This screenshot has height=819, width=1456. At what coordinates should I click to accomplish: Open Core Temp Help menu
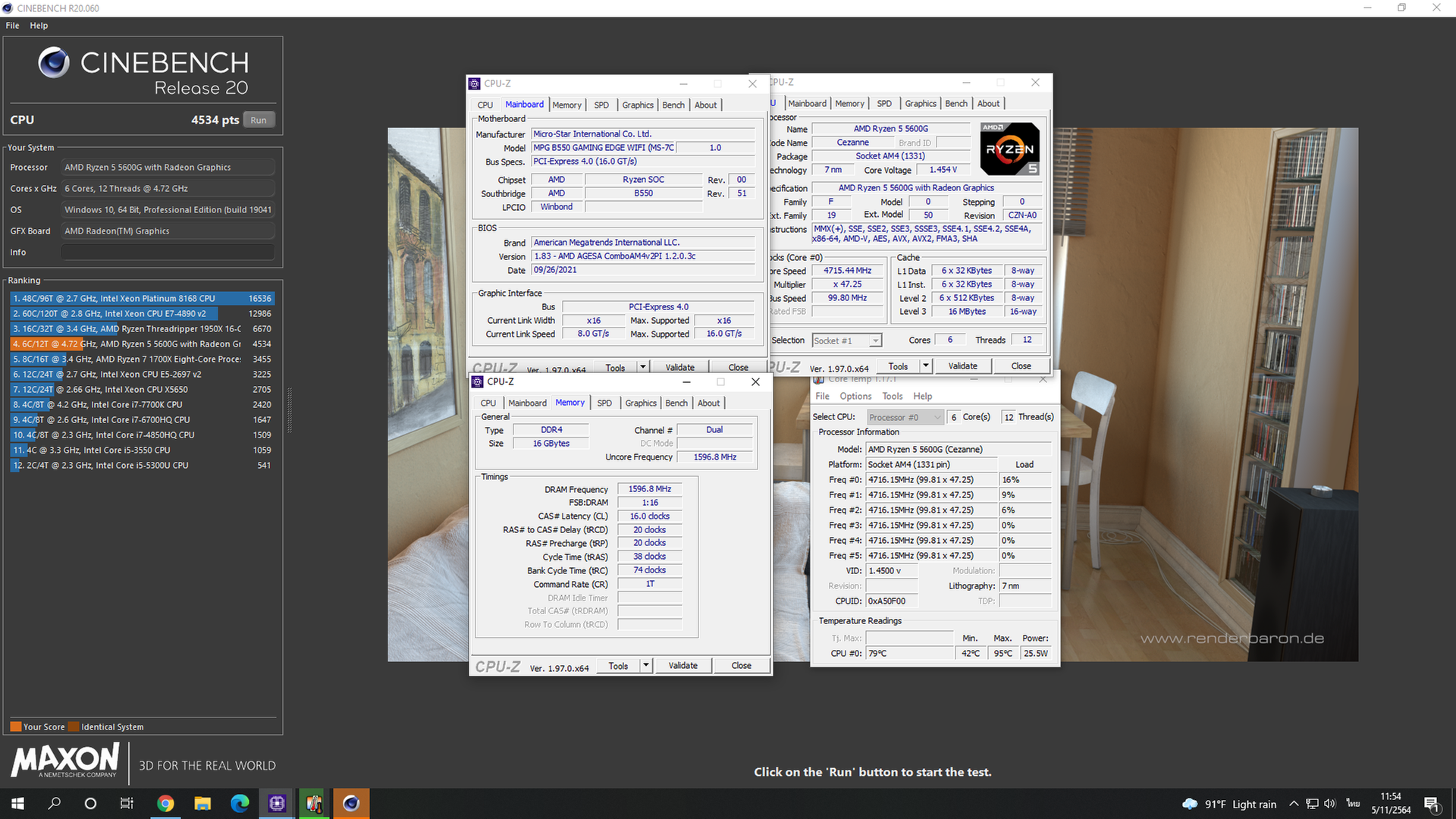click(922, 396)
